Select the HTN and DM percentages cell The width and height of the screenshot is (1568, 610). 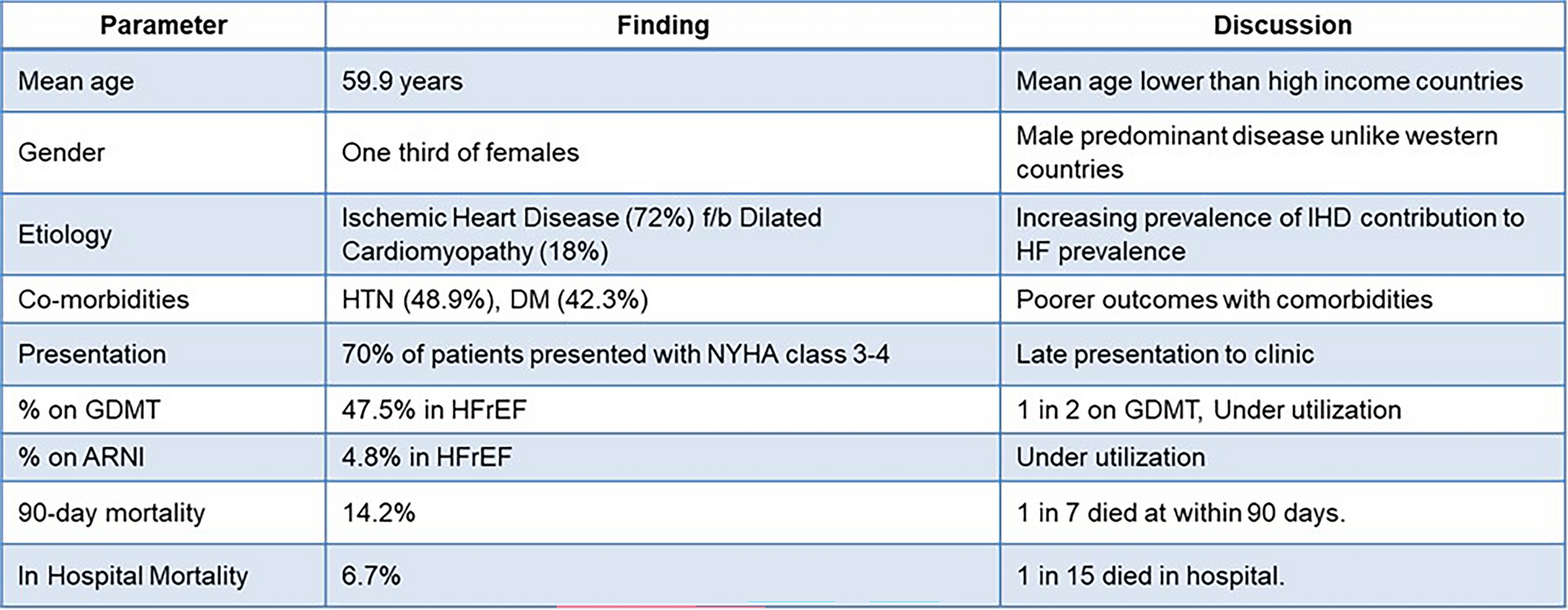(494, 300)
